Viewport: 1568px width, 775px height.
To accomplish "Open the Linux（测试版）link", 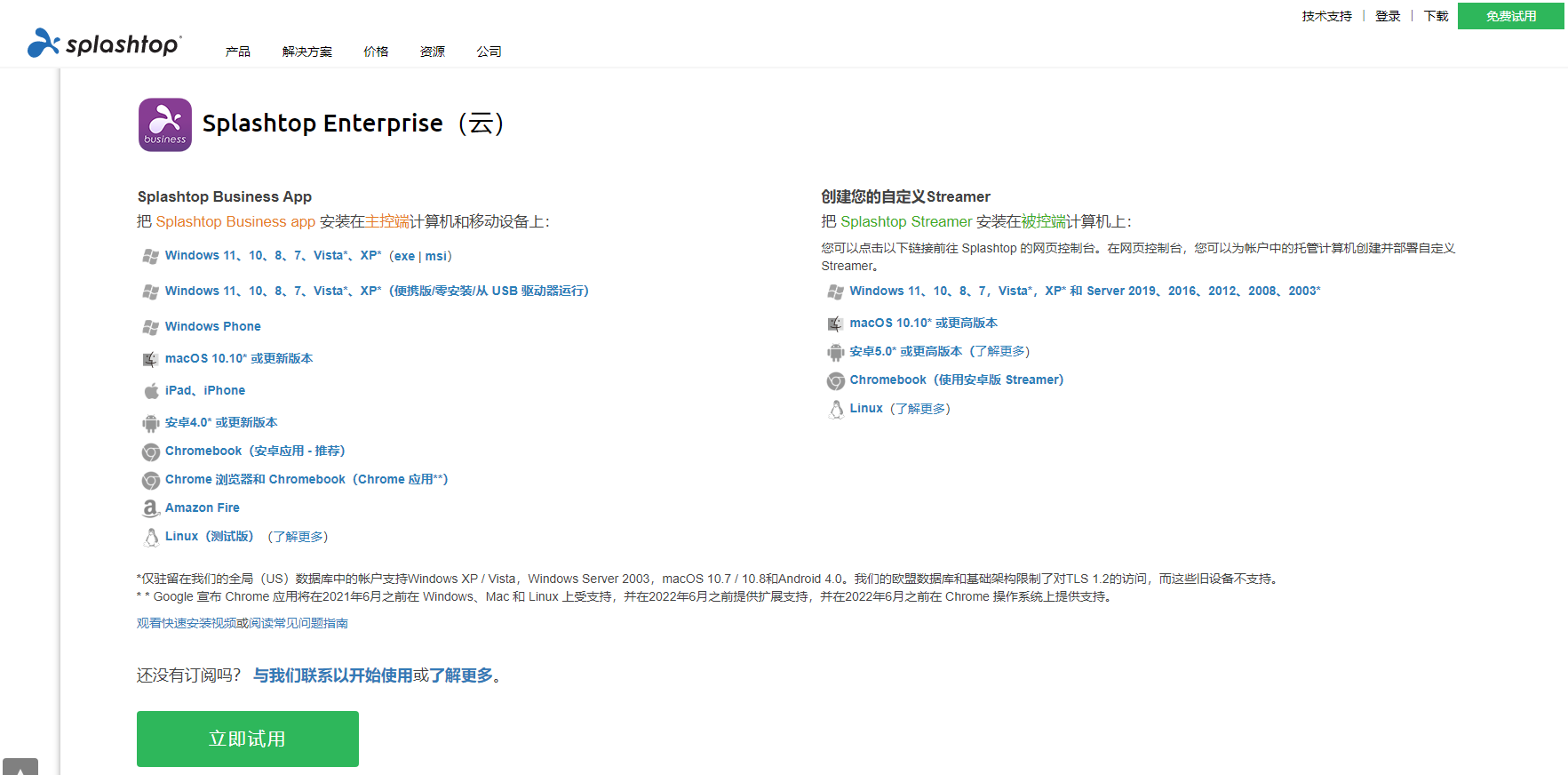I will pos(210,536).
